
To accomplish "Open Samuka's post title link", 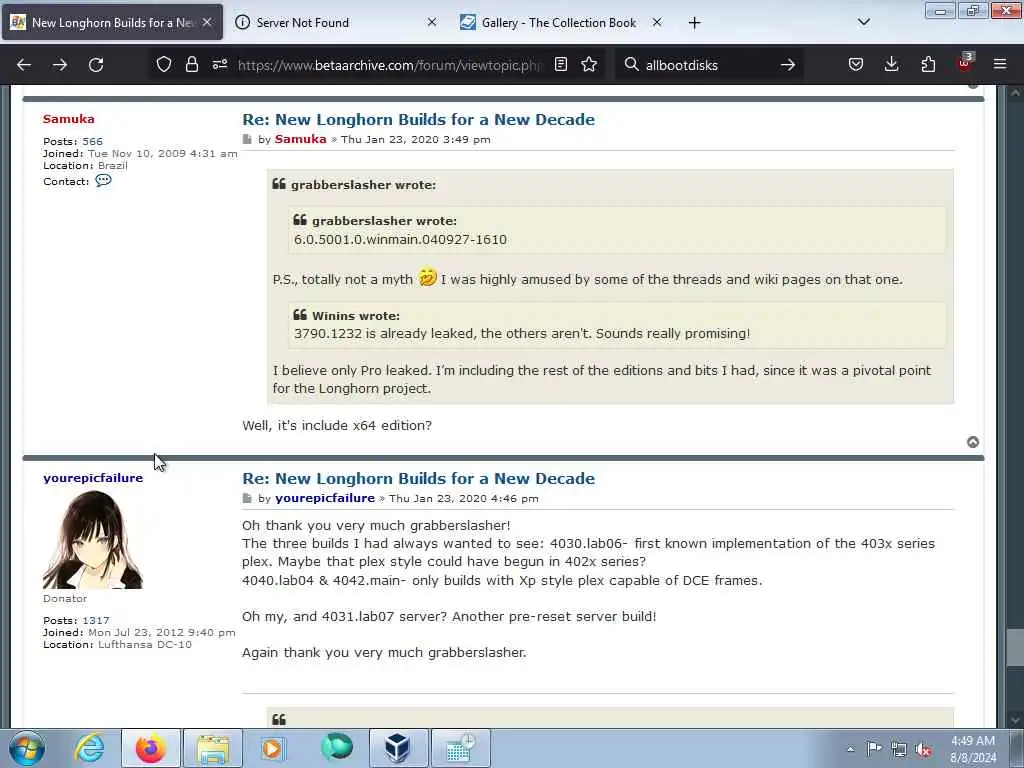I will click(x=418, y=120).
